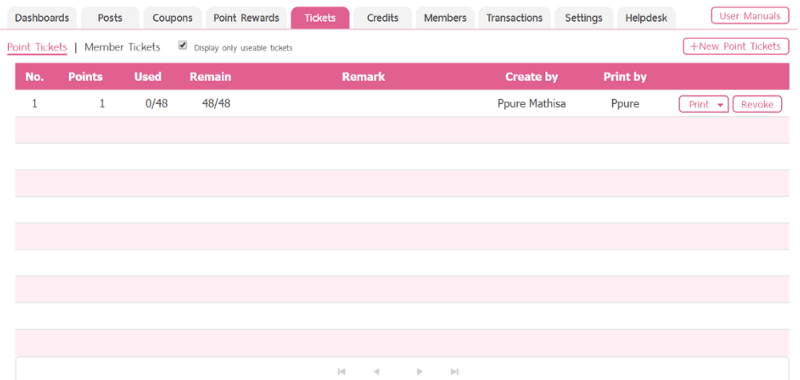800x380 pixels.
Task: Revoke ticket number 1
Action: coord(757,105)
